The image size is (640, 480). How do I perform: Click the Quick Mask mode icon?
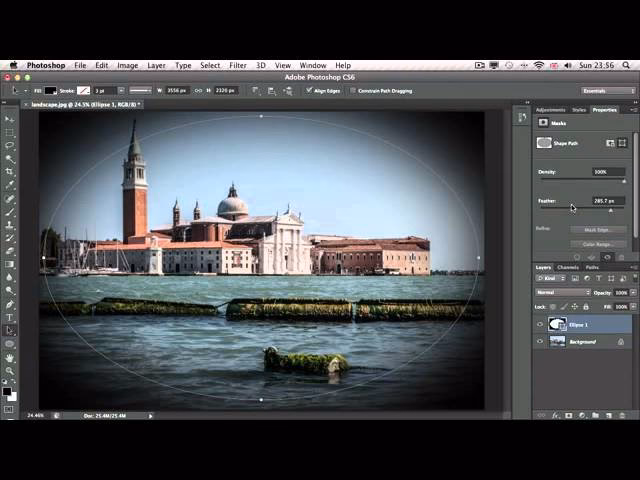click(x=9, y=409)
